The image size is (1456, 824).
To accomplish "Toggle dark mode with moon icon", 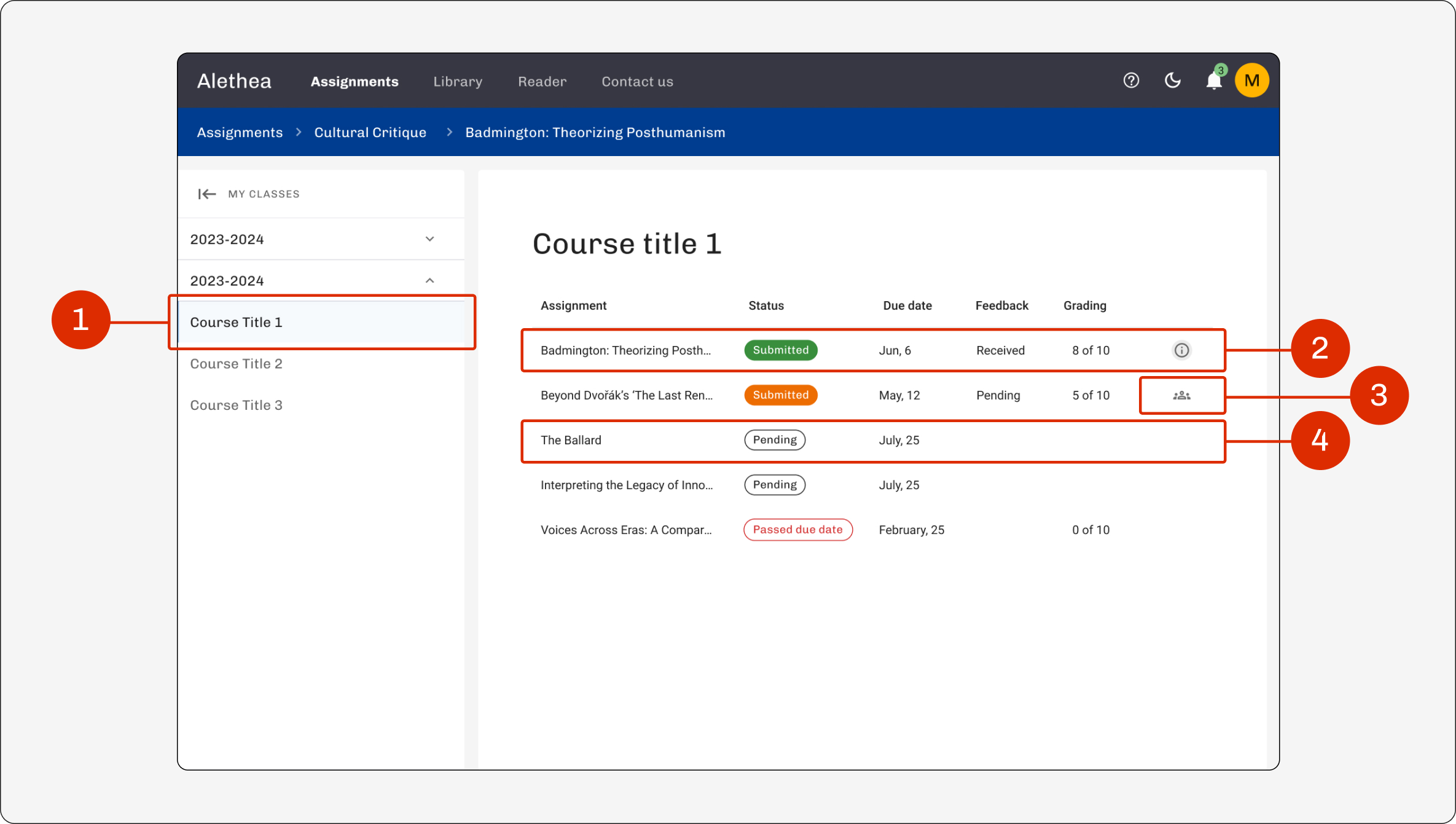I will click(x=1173, y=80).
